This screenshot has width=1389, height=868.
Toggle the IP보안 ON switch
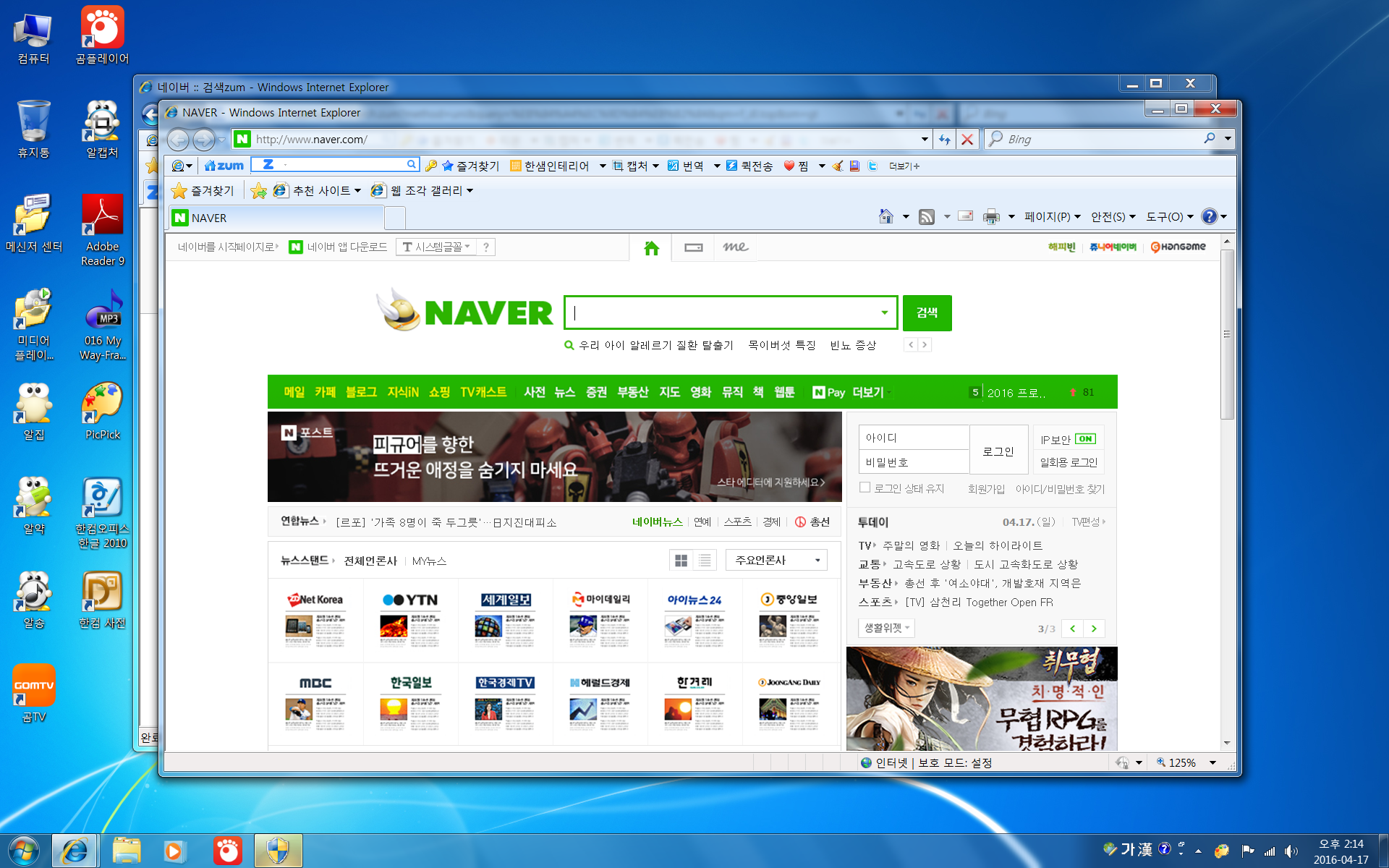[1085, 439]
